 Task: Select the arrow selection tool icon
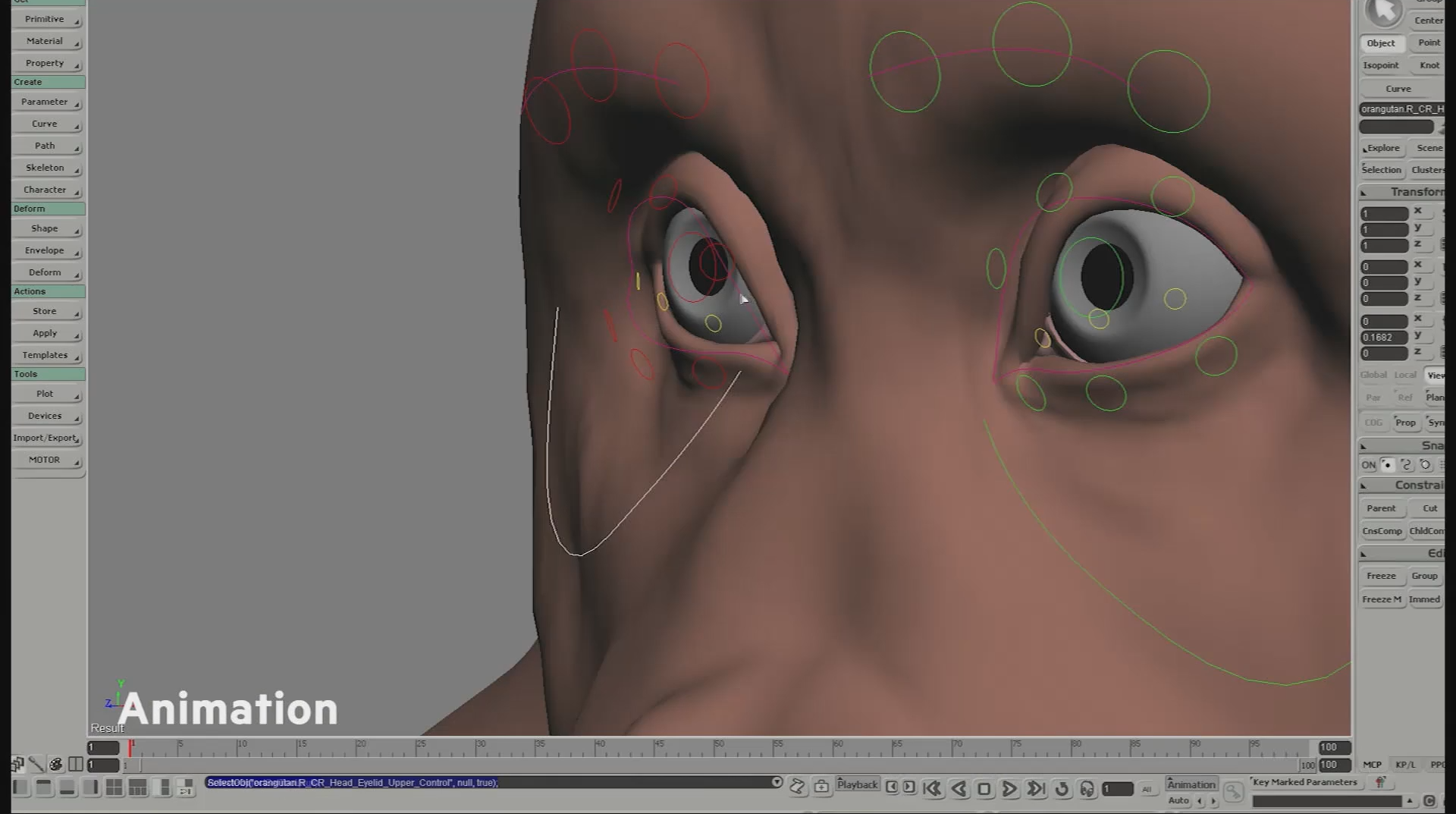click(1384, 11)
